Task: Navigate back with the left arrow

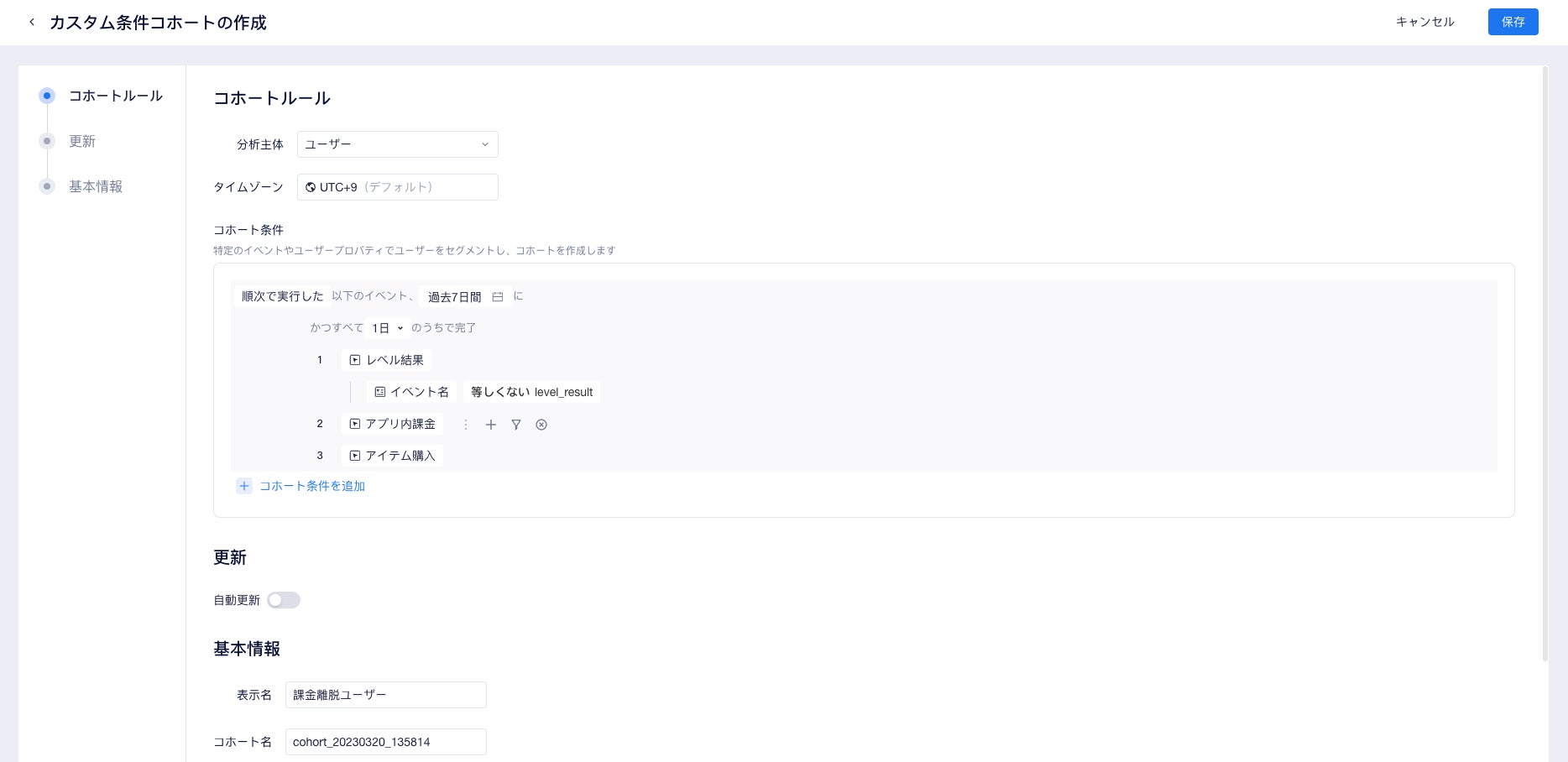Action: point(32,22)
